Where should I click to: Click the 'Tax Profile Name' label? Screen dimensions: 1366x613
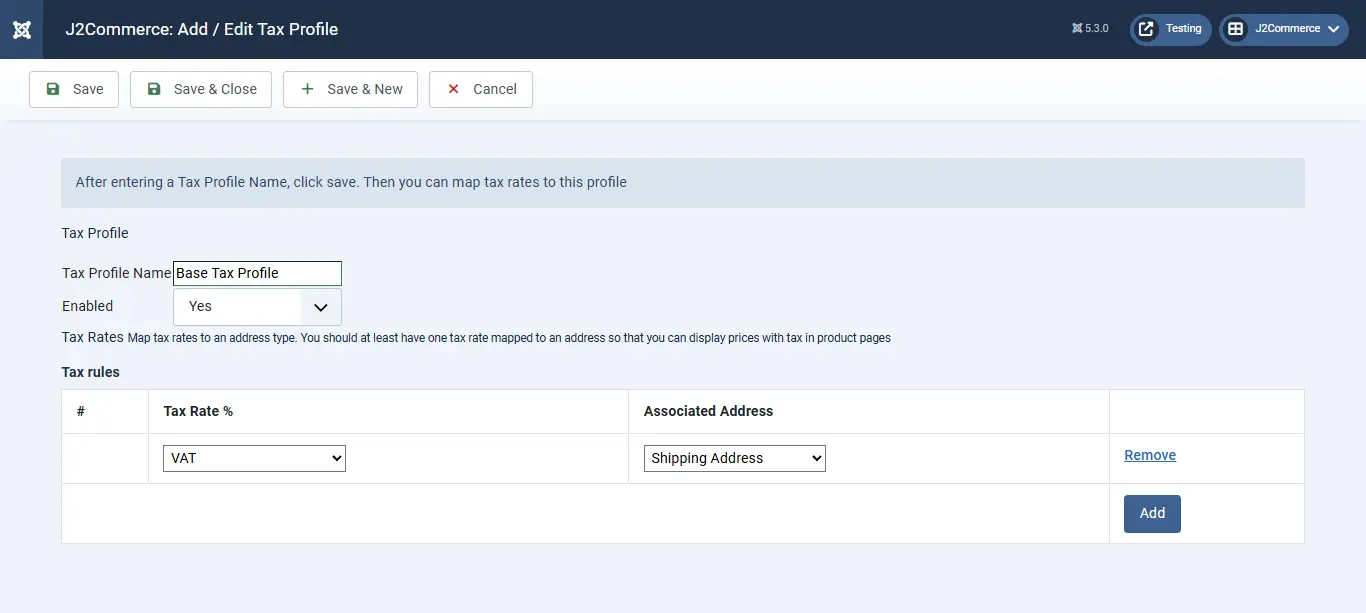117,273
